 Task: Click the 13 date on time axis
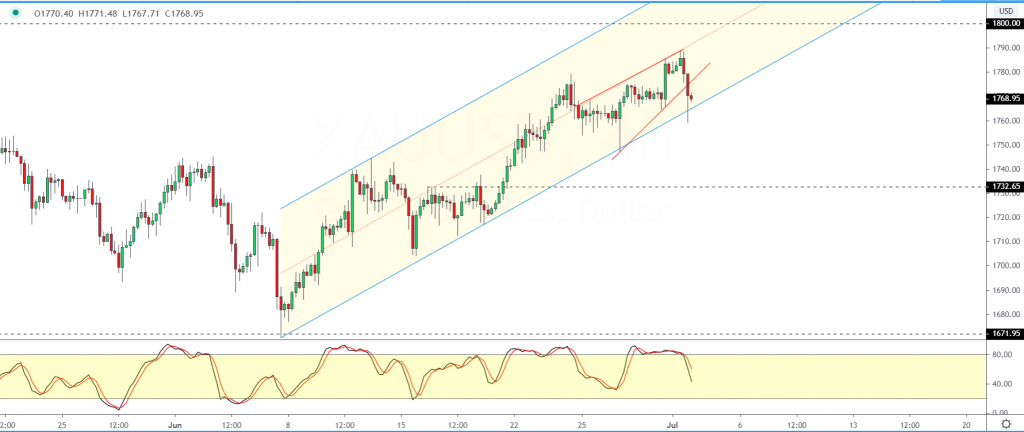pos(854,423)
